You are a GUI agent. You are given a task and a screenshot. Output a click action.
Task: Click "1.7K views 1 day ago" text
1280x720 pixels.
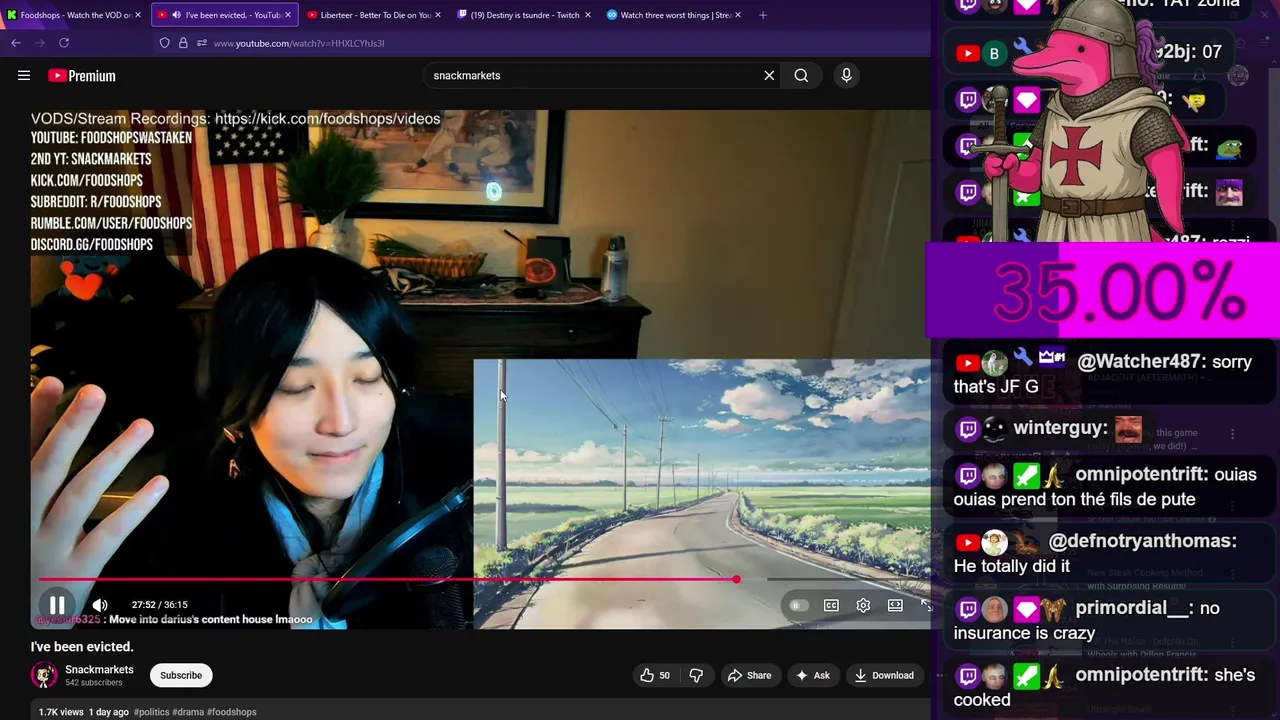[84, 712]
